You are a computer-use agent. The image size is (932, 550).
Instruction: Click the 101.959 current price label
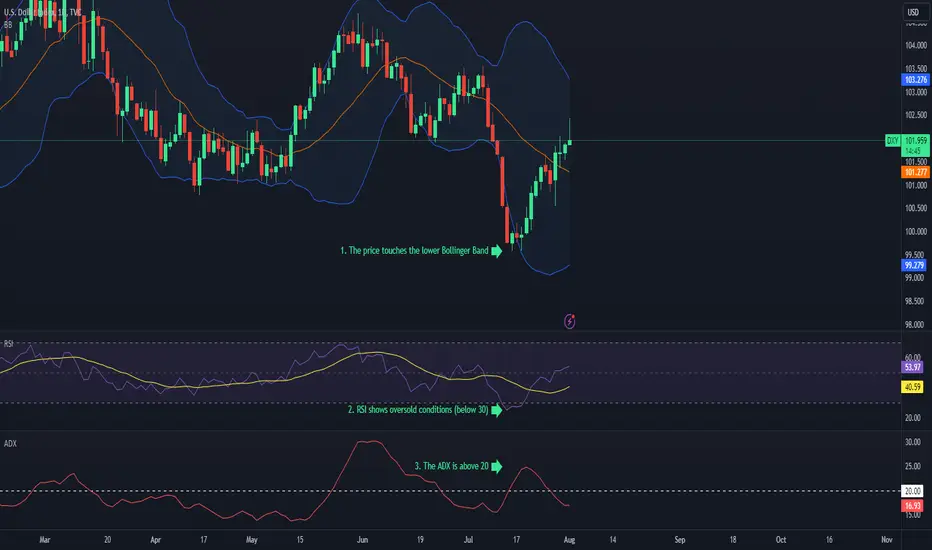(x=915, y=141)
